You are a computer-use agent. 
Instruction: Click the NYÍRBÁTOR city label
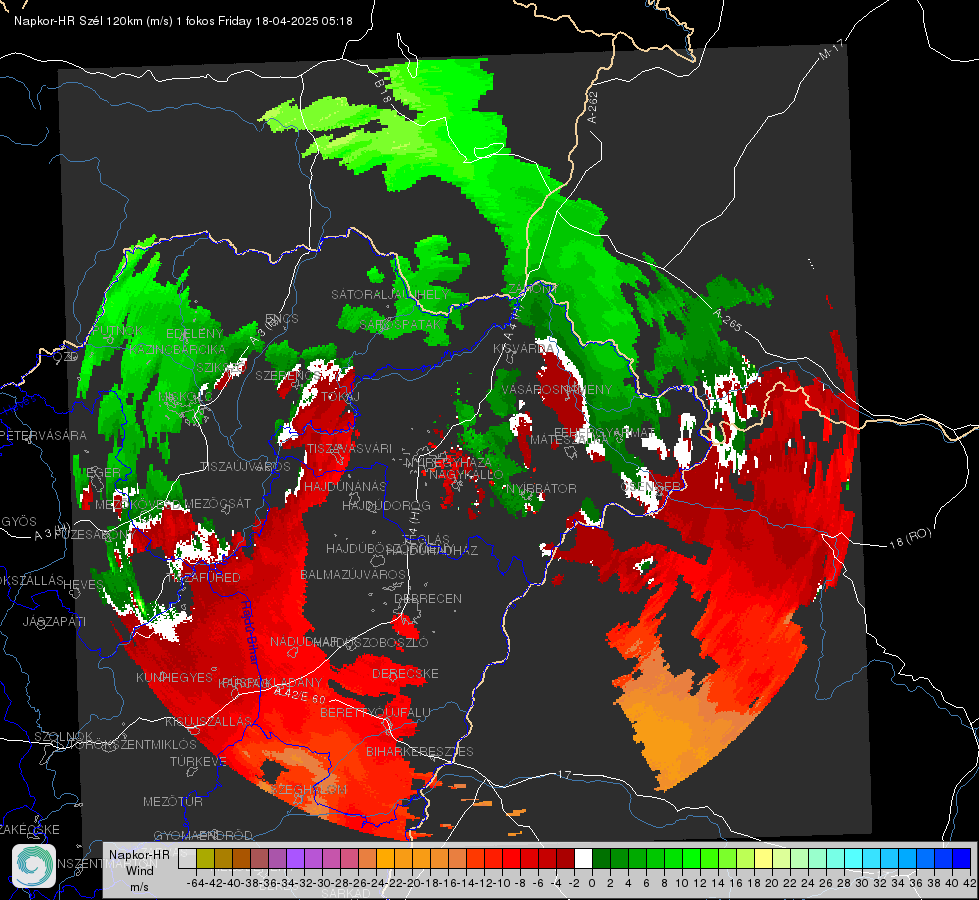[x=541, y=488]
